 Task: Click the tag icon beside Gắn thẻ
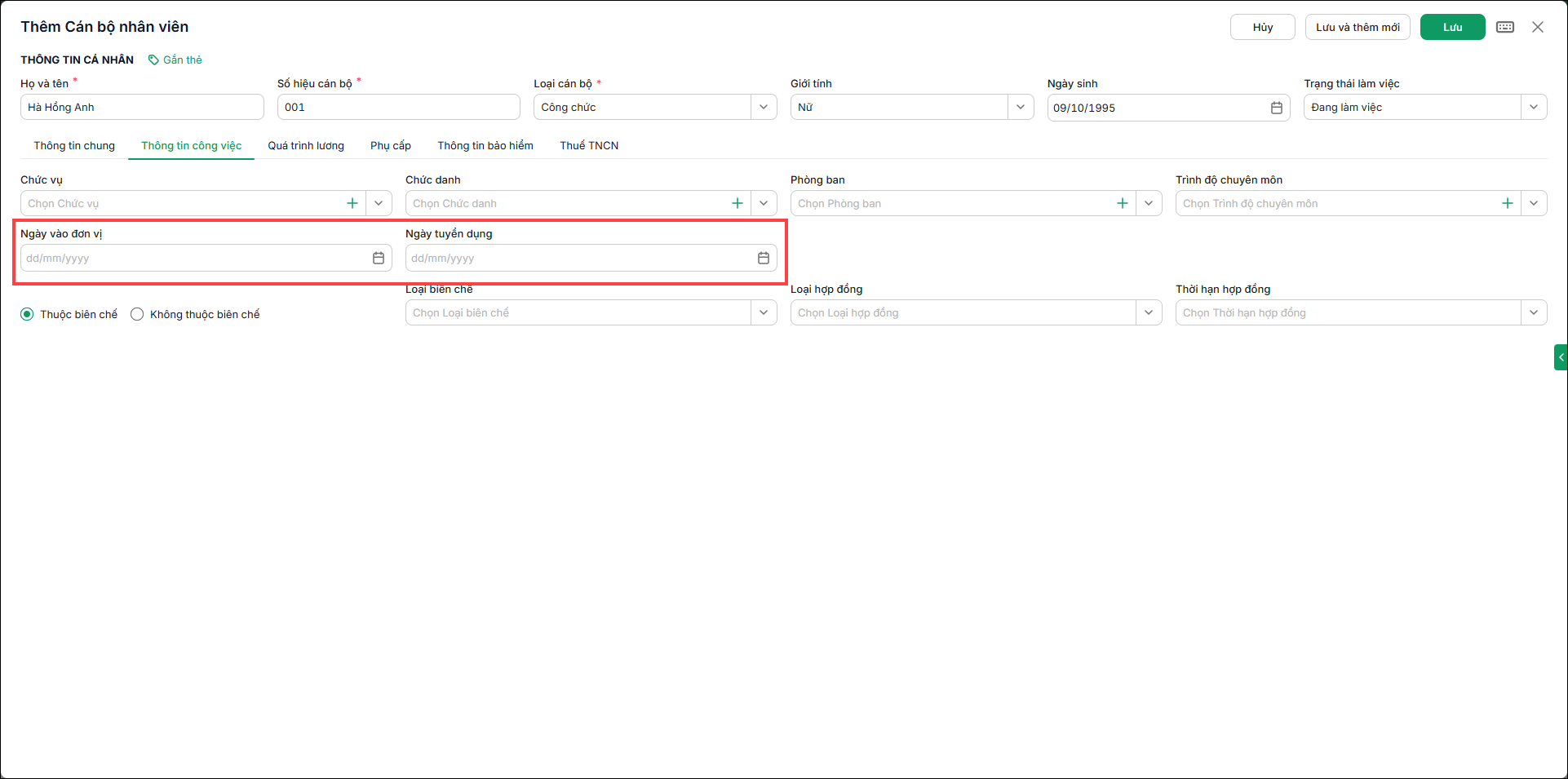click(153, 60)
